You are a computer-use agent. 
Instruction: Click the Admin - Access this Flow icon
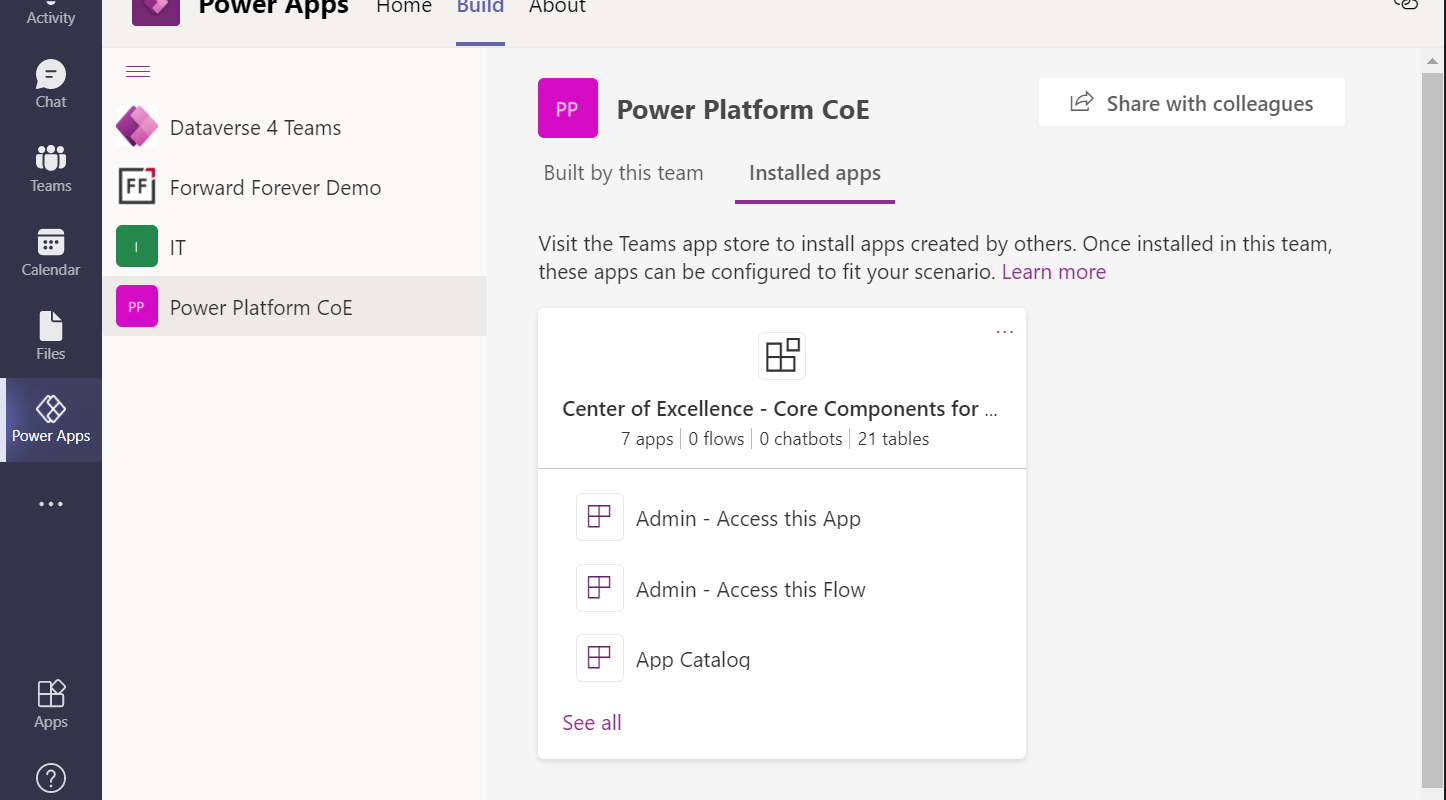(600, 588)
